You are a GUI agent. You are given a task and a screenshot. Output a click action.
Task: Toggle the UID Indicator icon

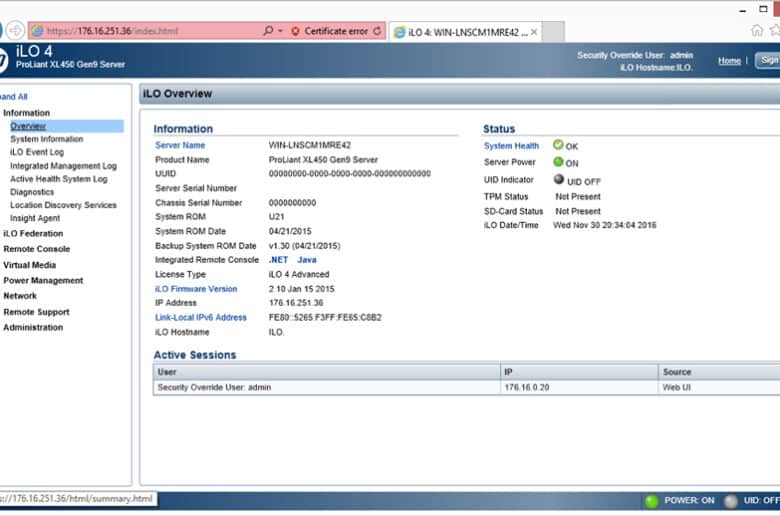[559, 179]
